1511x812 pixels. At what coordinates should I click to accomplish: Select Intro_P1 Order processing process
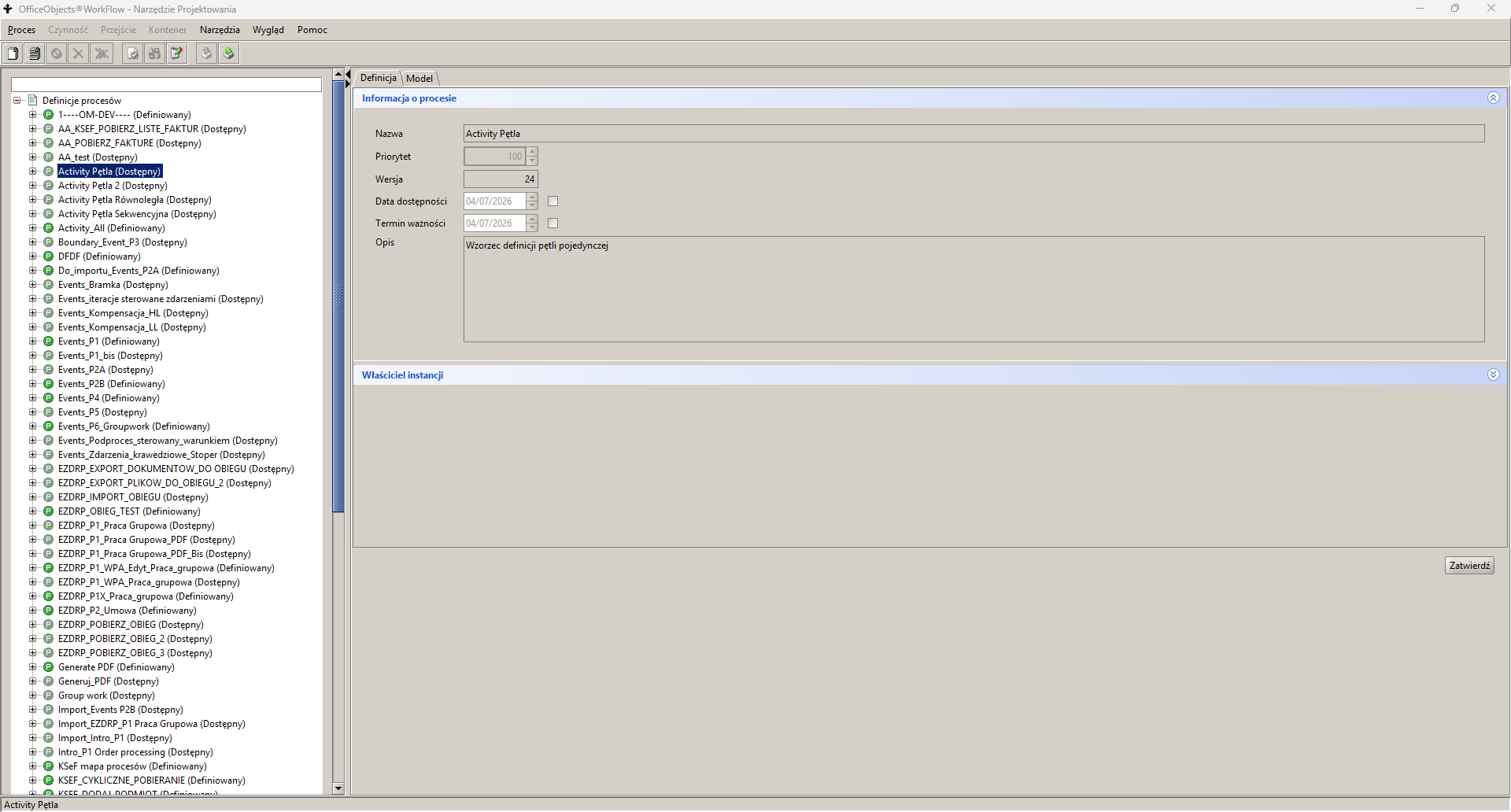click(x=135, y=752)
